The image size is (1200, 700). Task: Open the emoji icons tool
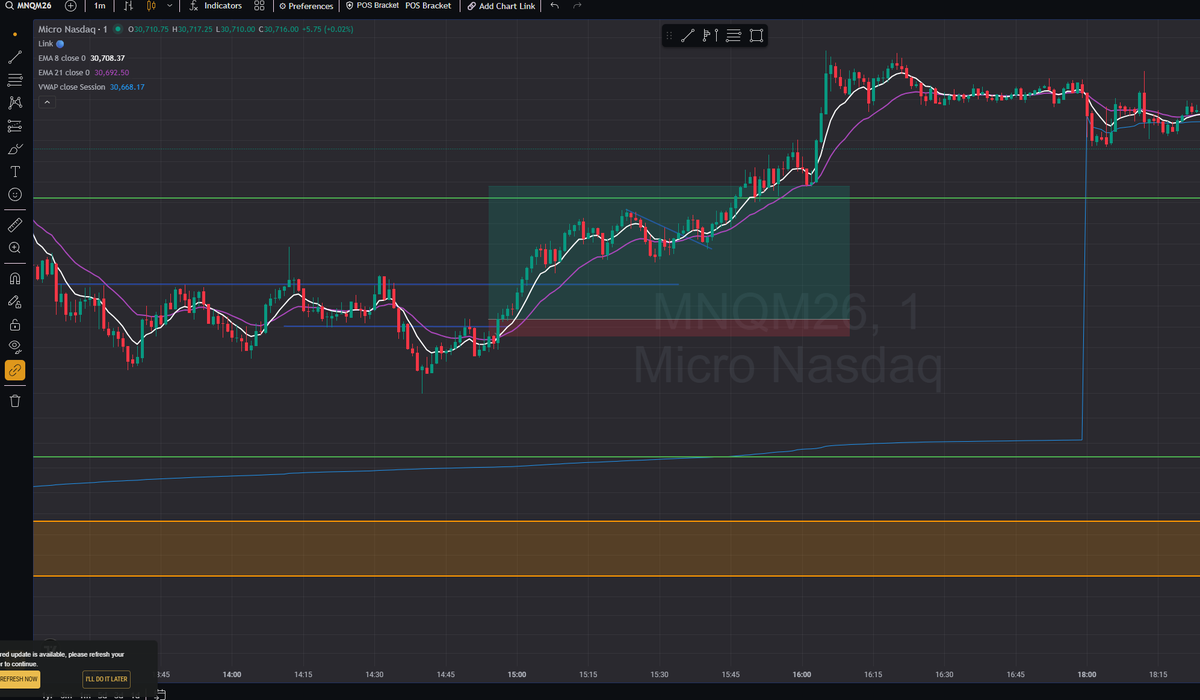click(15, 195)
